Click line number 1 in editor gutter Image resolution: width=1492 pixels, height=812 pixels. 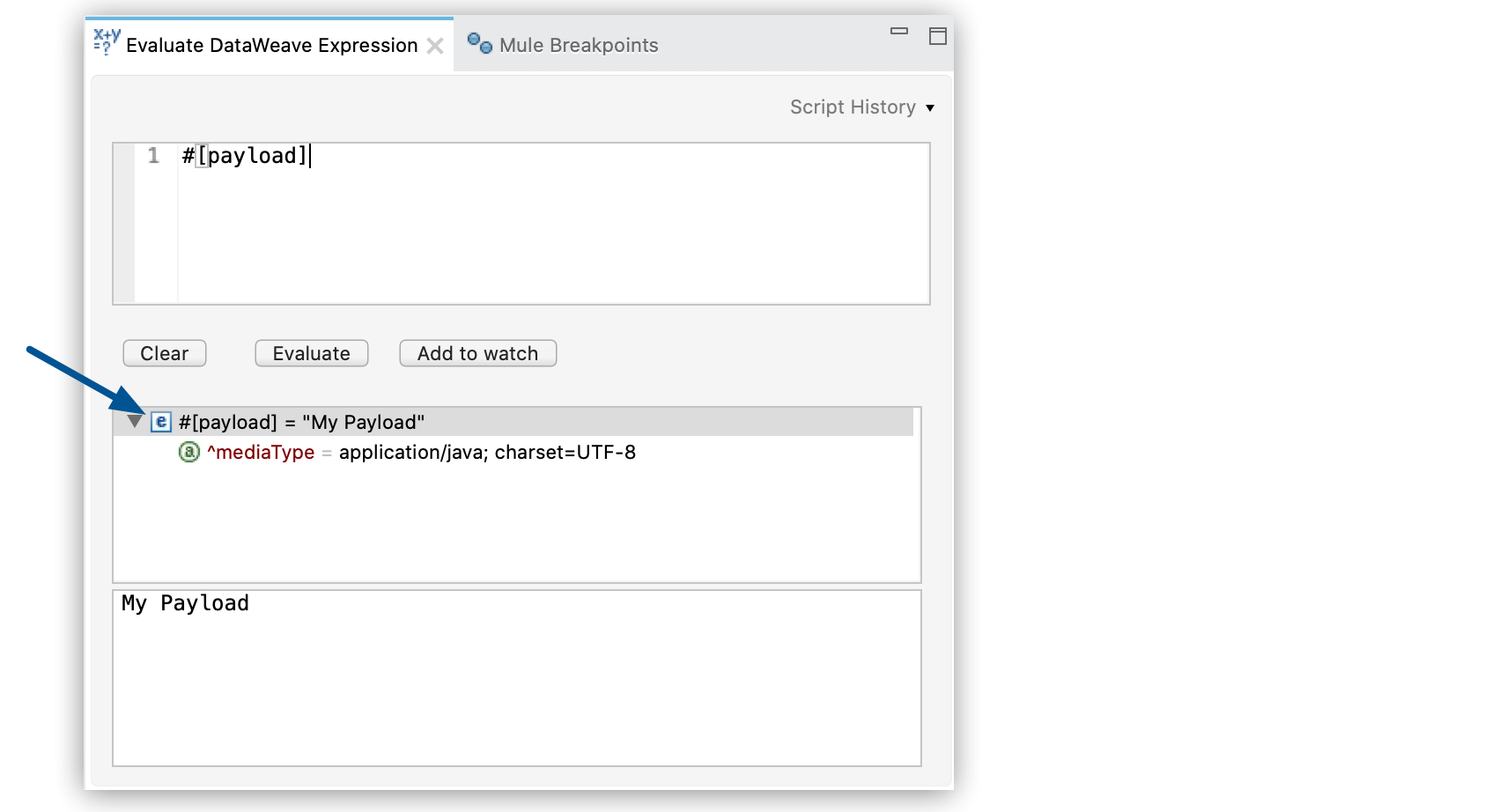[x=153, y=156]
